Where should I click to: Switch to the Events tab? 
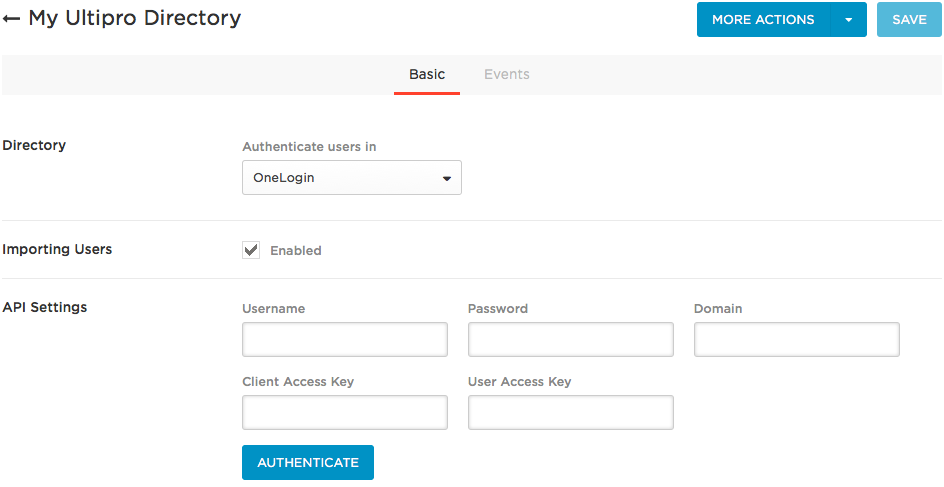(x=507, y=75)
